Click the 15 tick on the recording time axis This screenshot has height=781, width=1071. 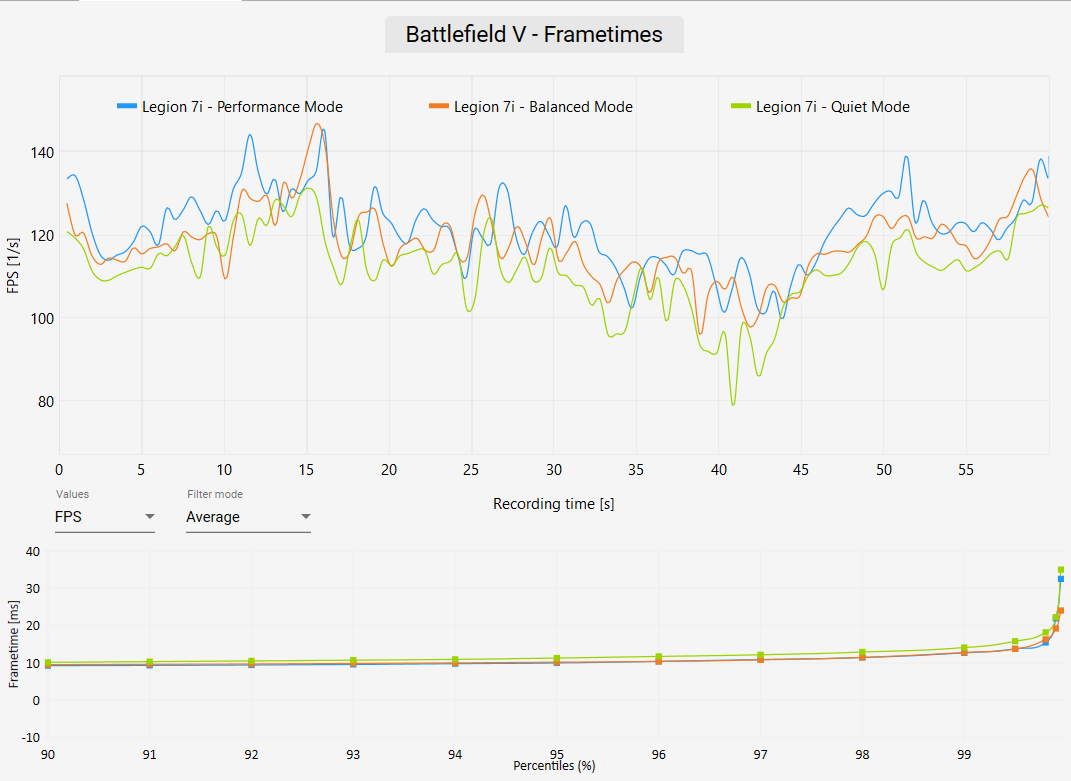click(306, 470)
